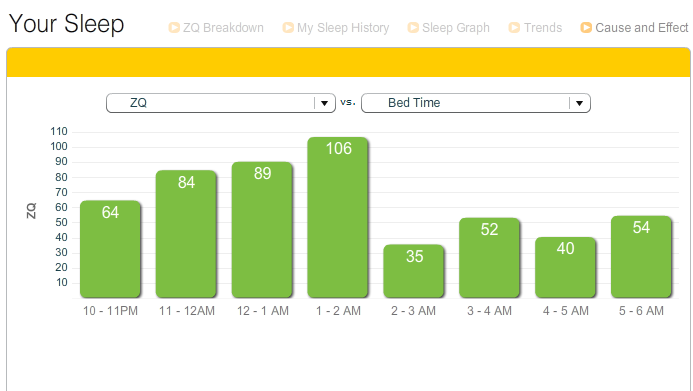
Task: Click the Trends play icon
Action: (x=514, y=28)
